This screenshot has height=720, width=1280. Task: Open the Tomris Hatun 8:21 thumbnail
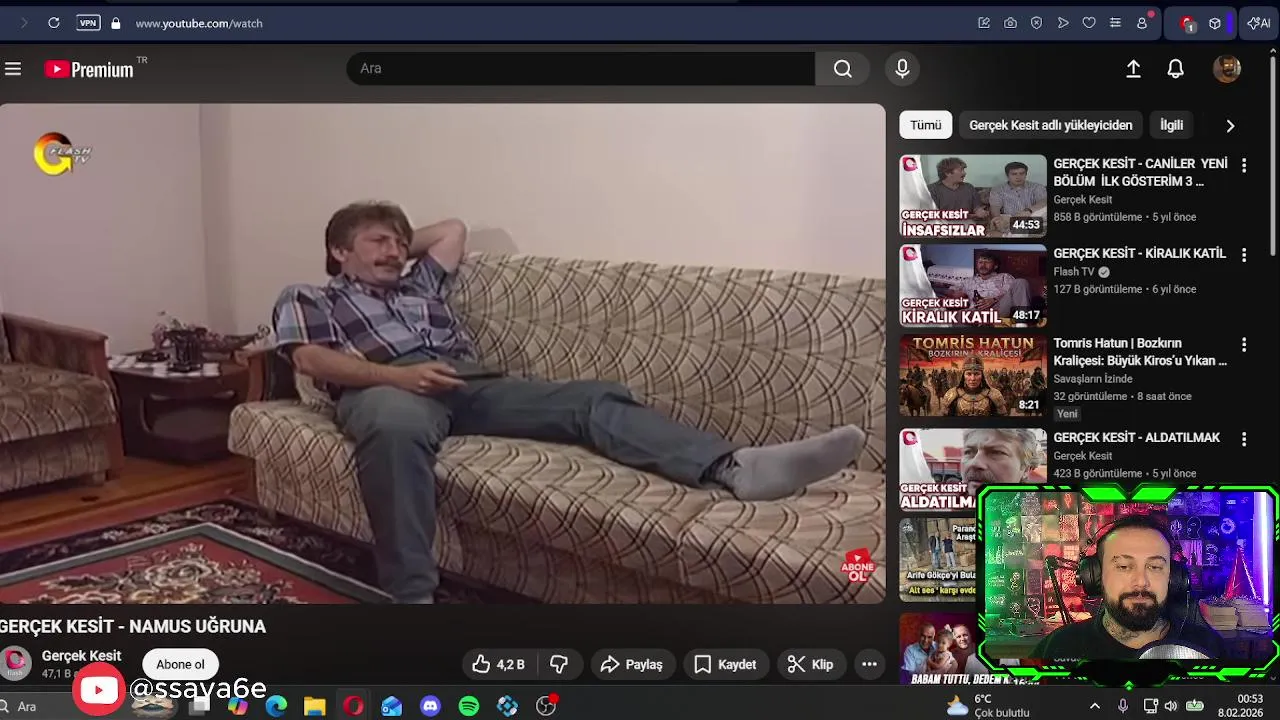[x=973, y=376]
